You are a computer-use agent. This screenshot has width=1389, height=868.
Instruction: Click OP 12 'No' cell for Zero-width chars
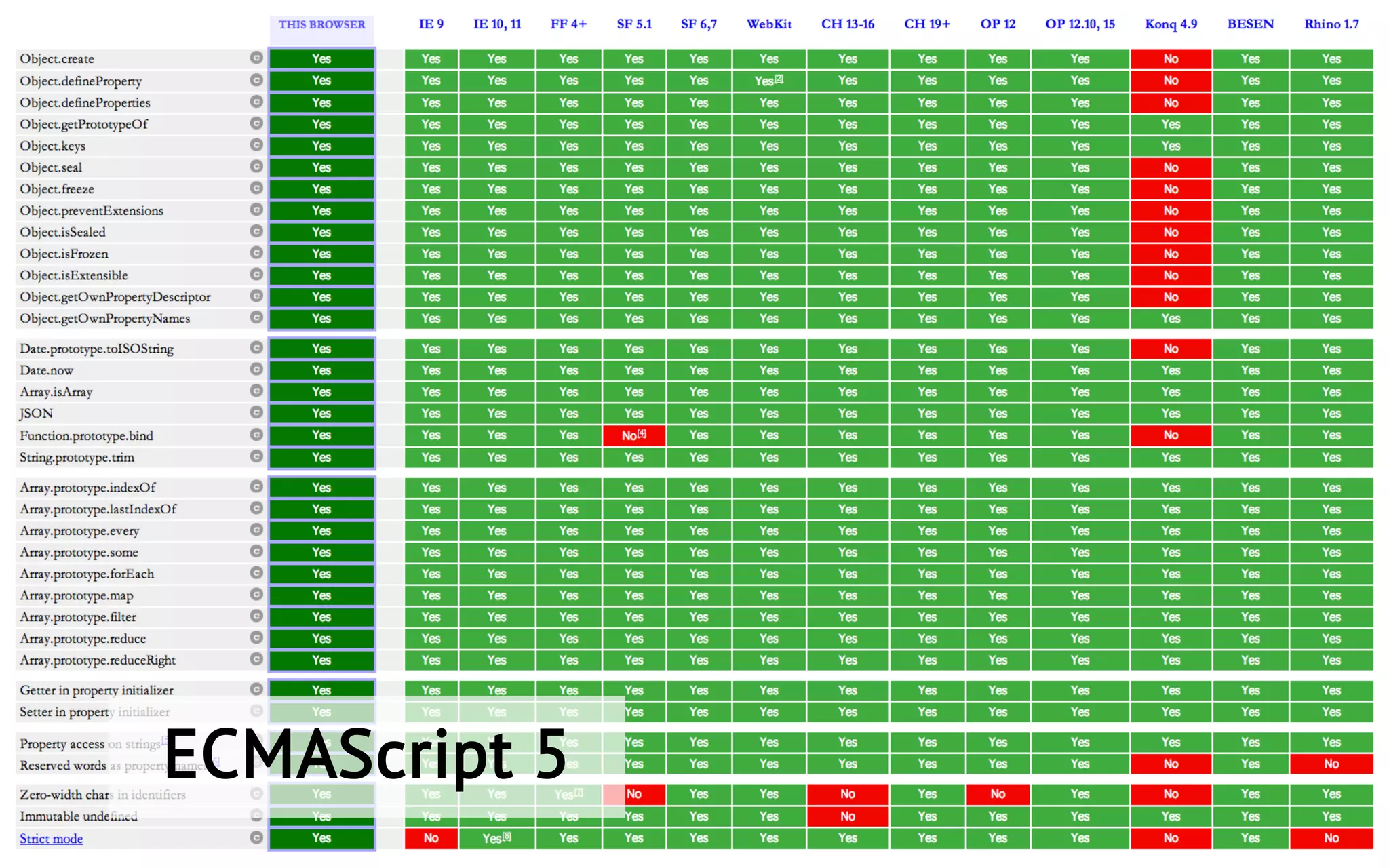pos(998,794)
